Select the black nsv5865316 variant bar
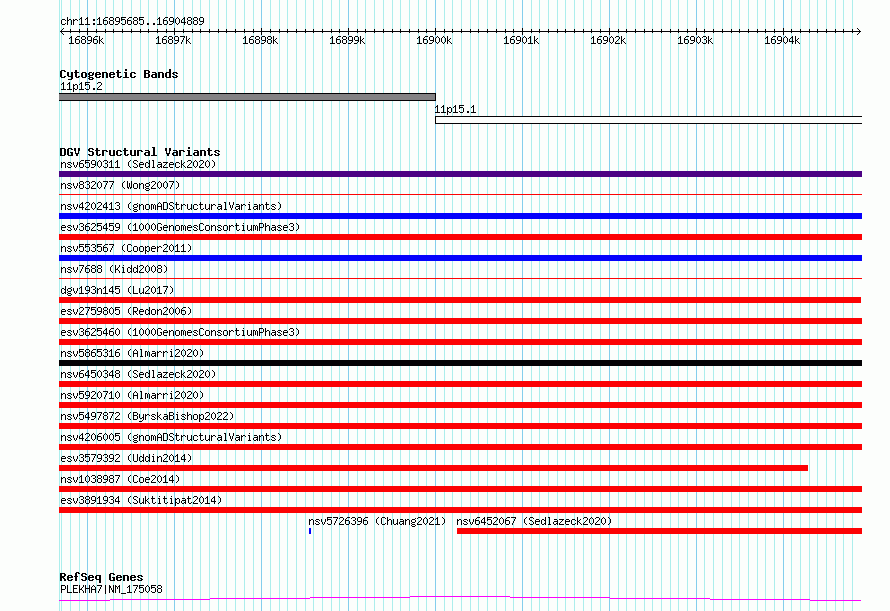 click(x=460, y=363)
